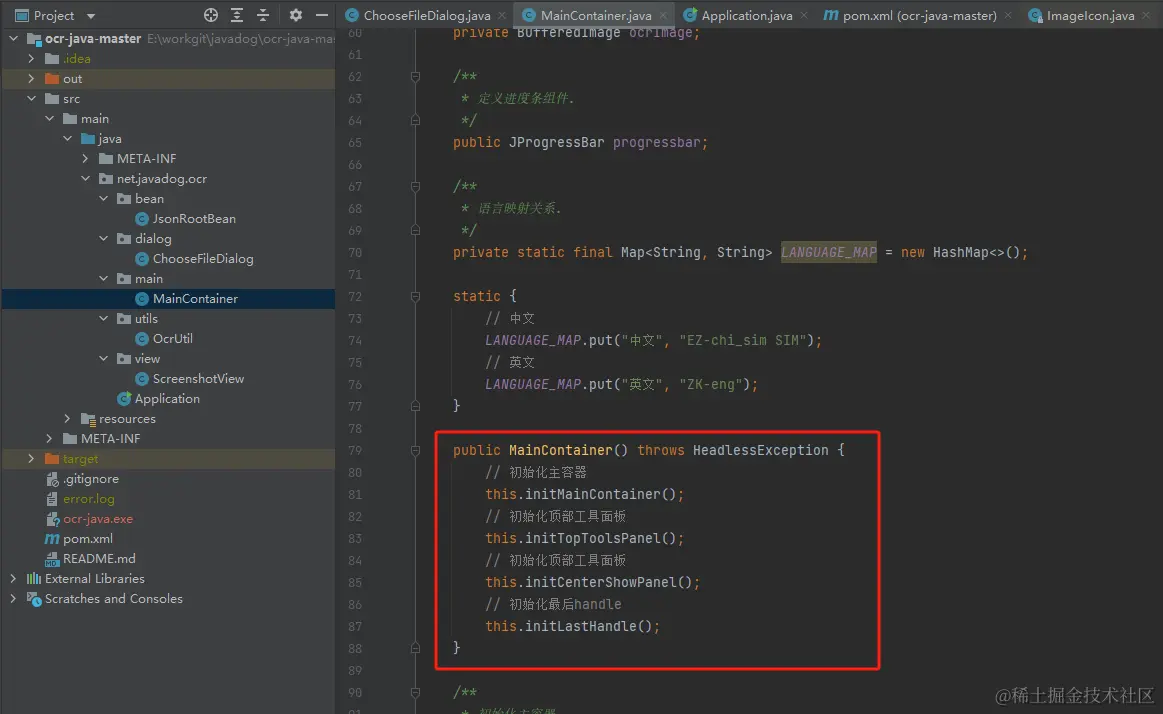Image resolution: width=1163 pixels, height=714 pixels.
Task: Expand Scratches and Consoles node
Action: pos(13,598)
